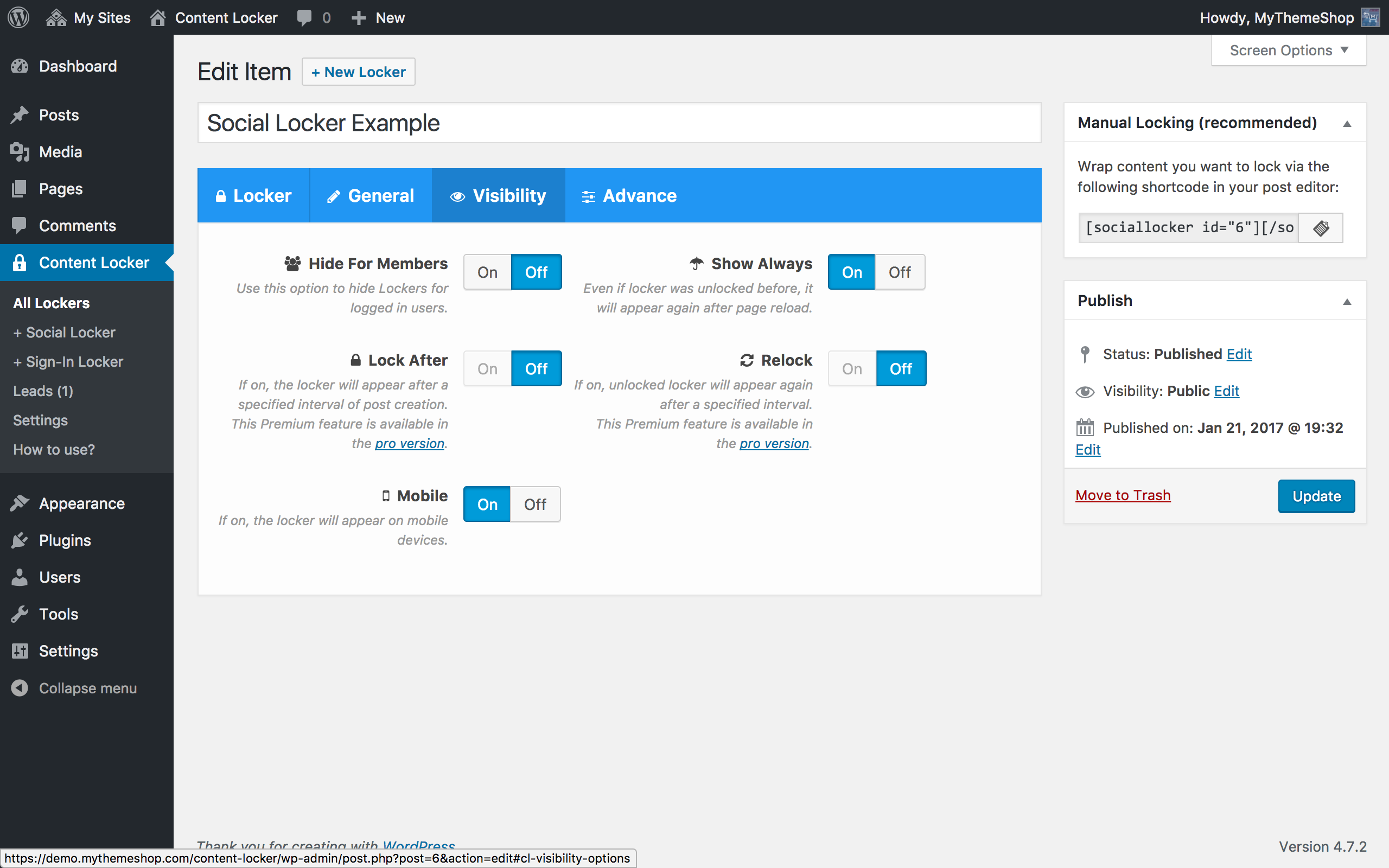The width and height of the screenshot is (1389, 868).
Task: Click the Collapse menu arrow icon
Action: pos(20,688)
